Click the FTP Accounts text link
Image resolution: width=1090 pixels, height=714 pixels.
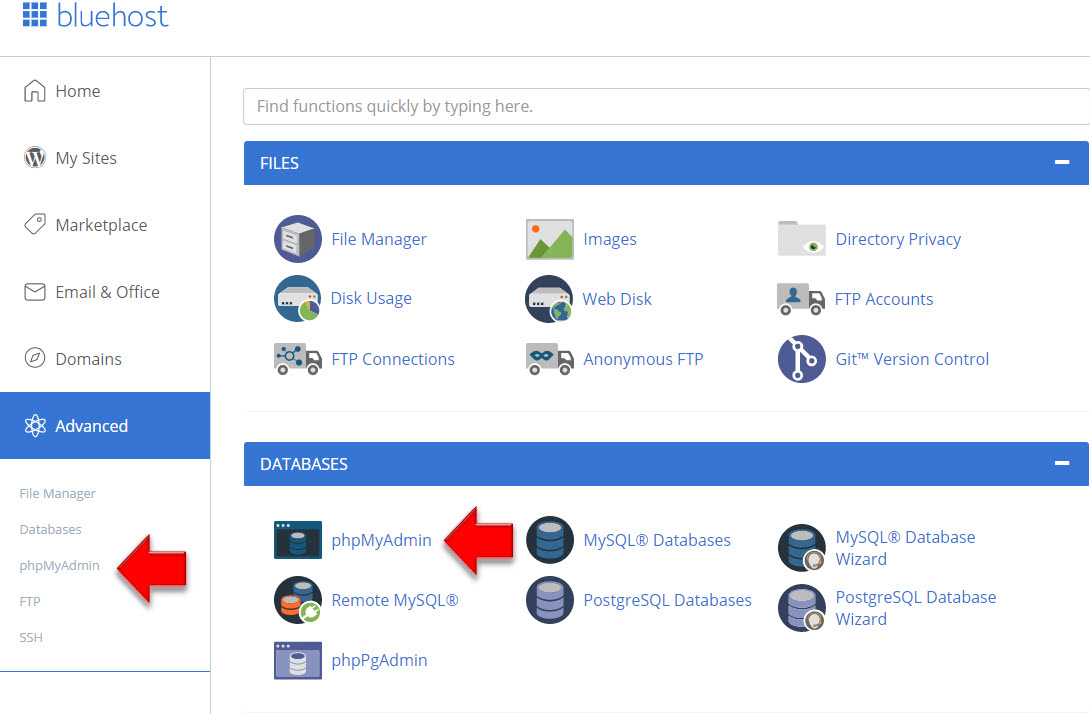tap(884, 299)
